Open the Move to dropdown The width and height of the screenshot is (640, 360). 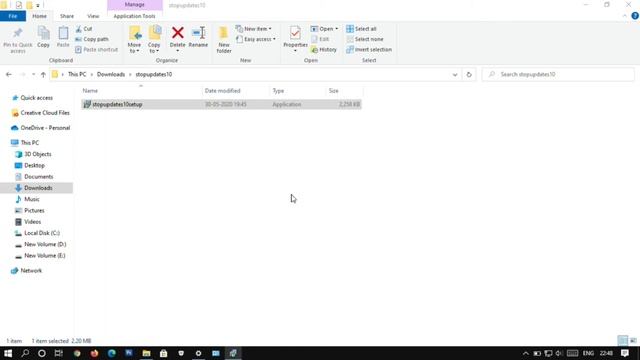point(134,40)
